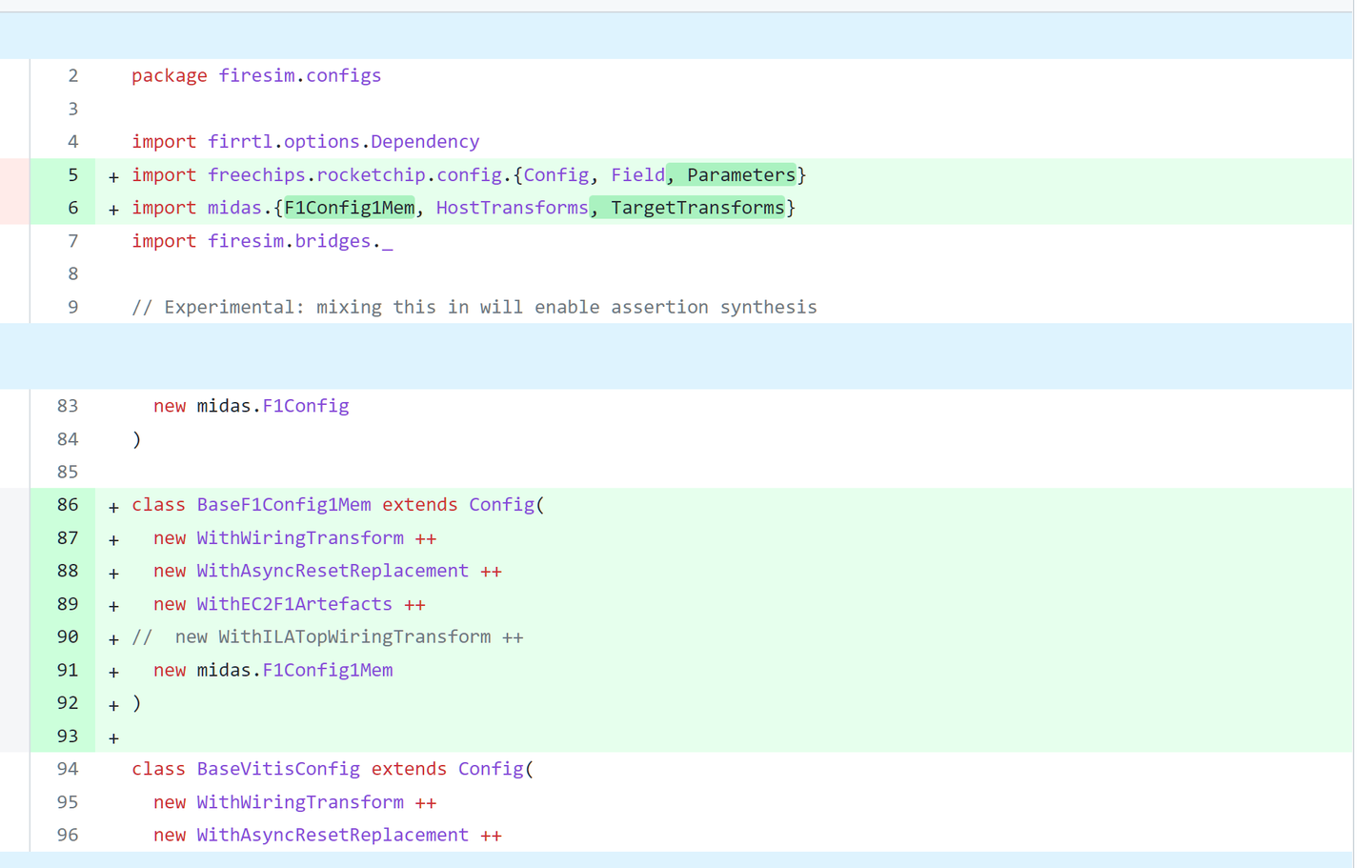The height and width of the screenshot is (868, 1372).
Task: Click line number 87 in the diff
Action: [x=68, y=538]
